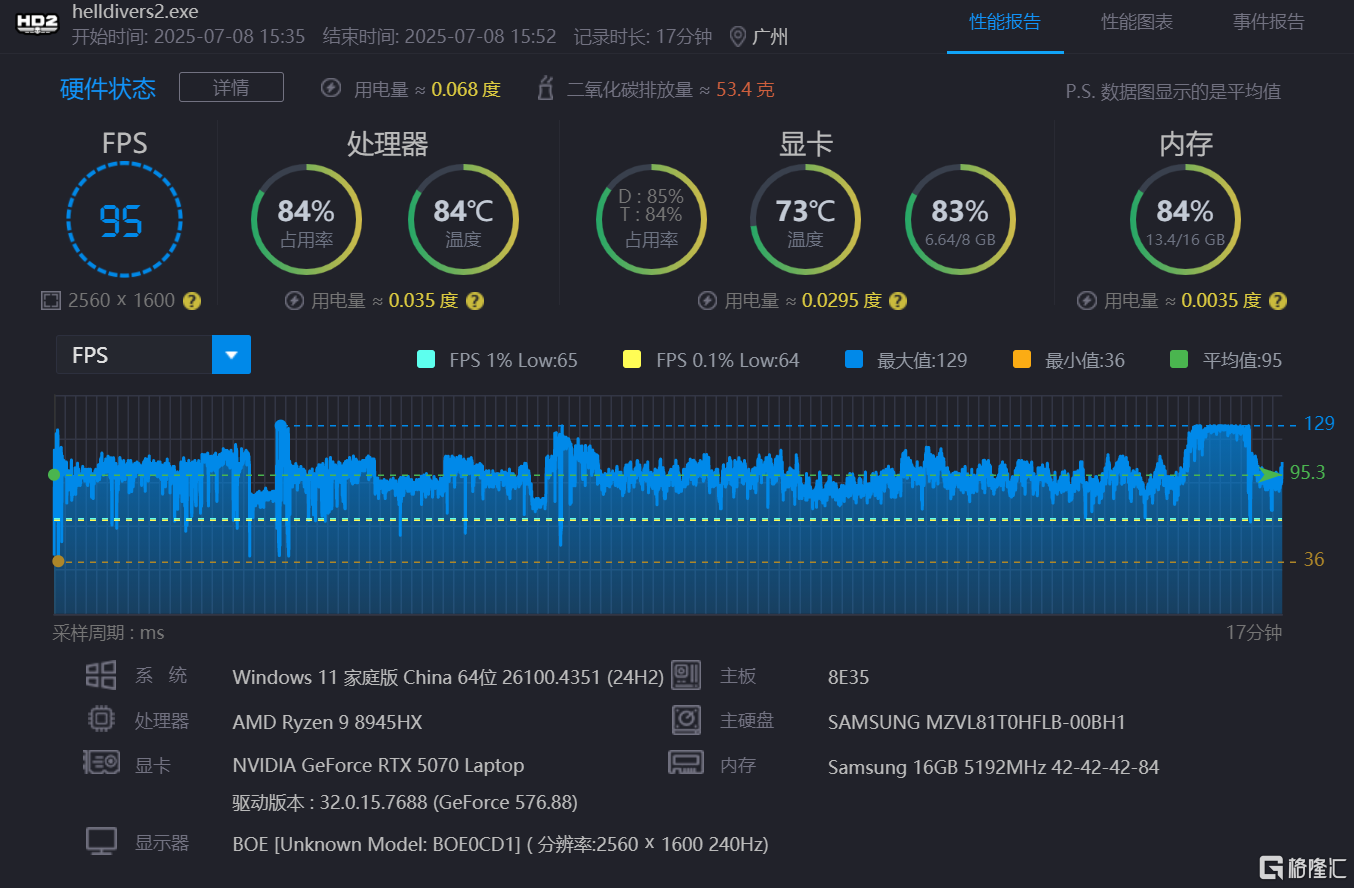
Task: Click NVIDIA GeForce RTX 5070 Laptop text
Action: tap(378, 765)
